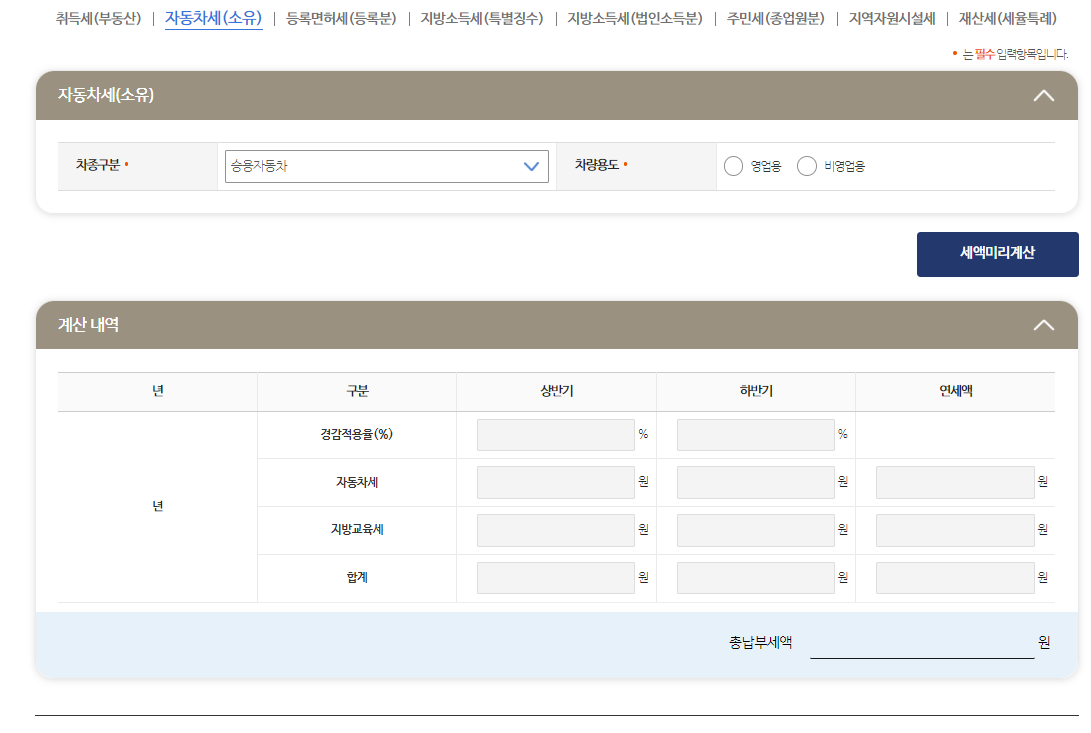This screenshot has width=1091, height=733.
Task: Open the 재산세(세율특례) tab
Action: (x=1008, y=19)
